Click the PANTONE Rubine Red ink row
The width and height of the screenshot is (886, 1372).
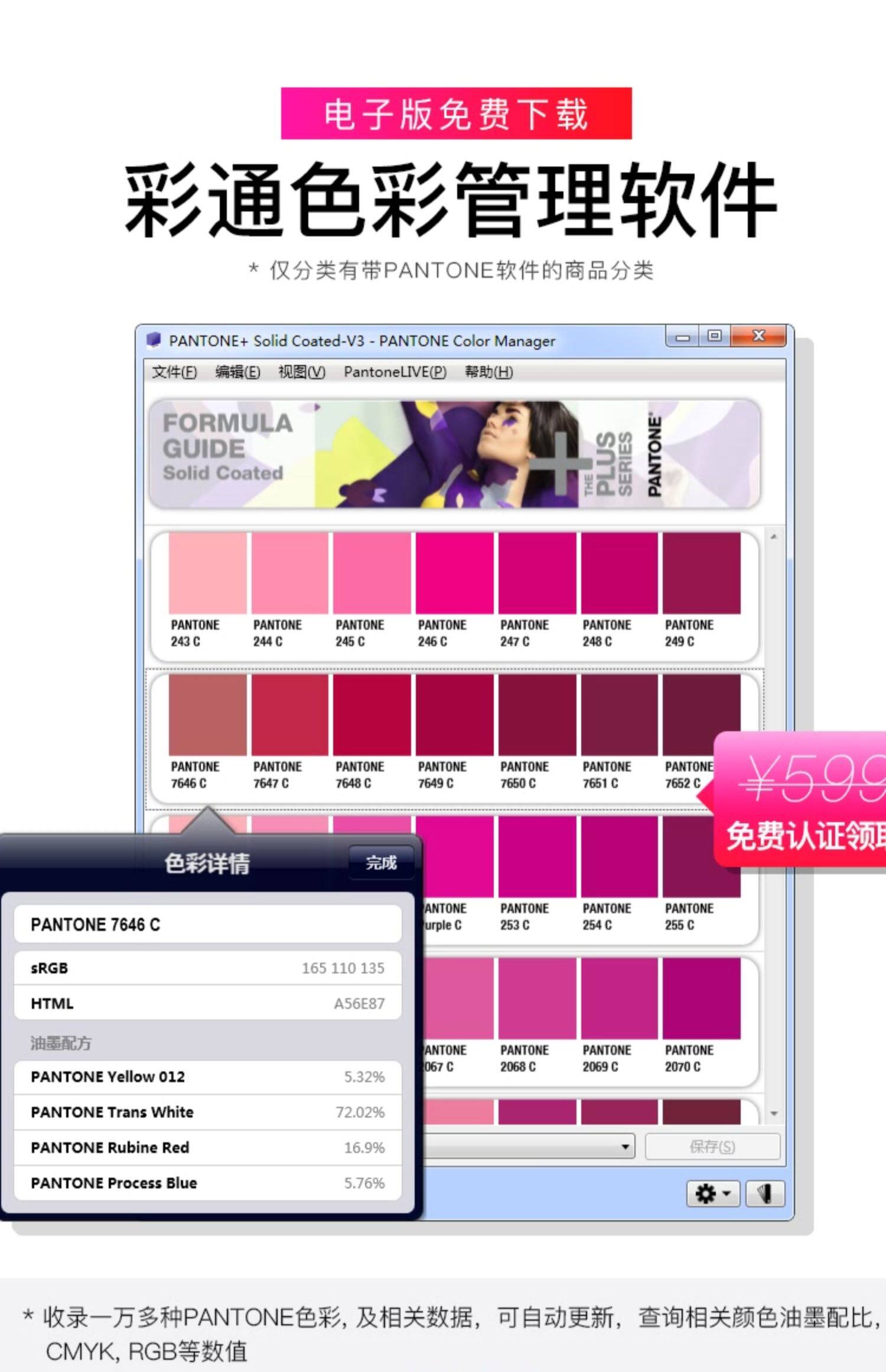tap(207, 1147)
